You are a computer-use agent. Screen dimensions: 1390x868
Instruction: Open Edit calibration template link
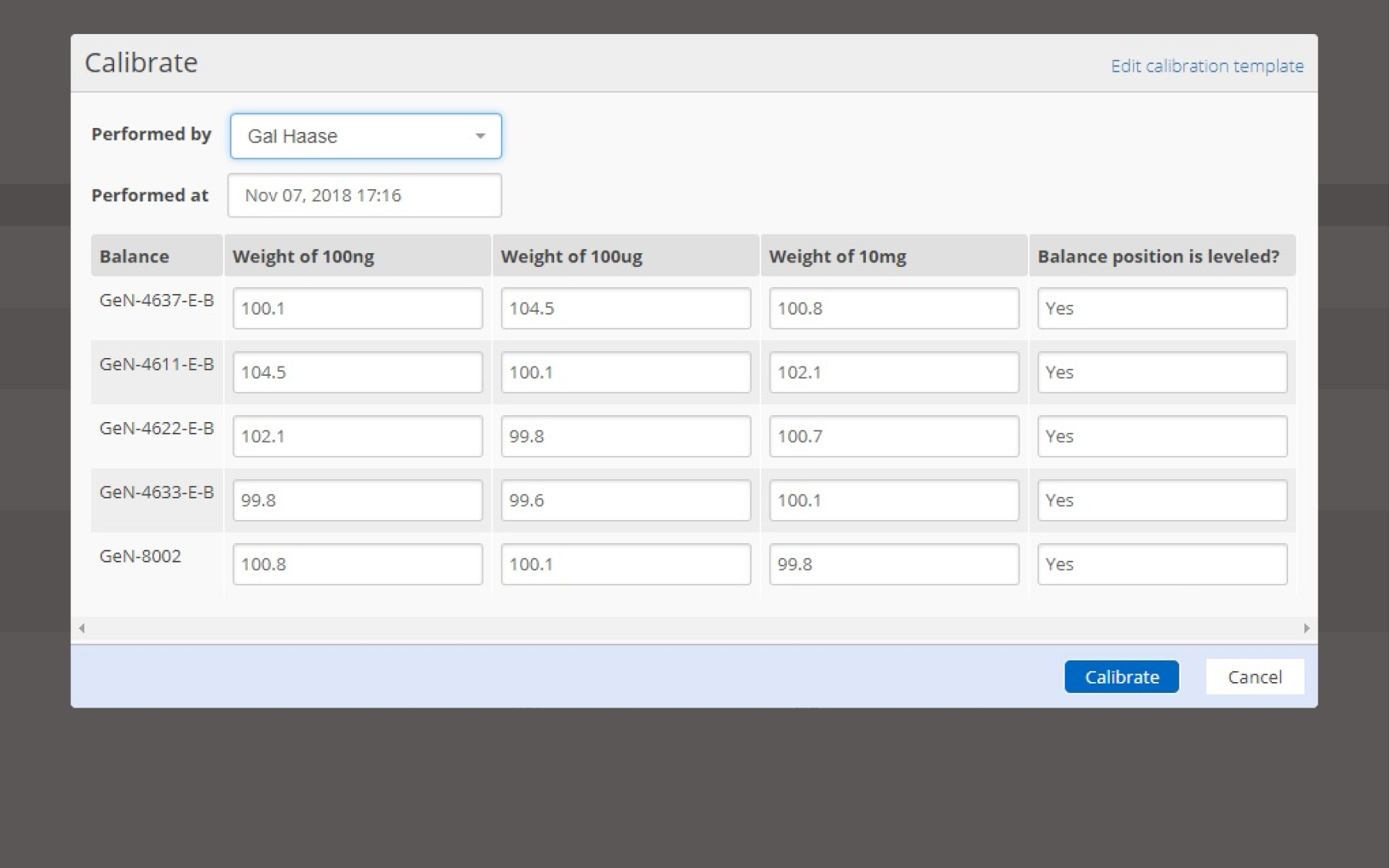pyautogui.click(x=1206, y=66)
